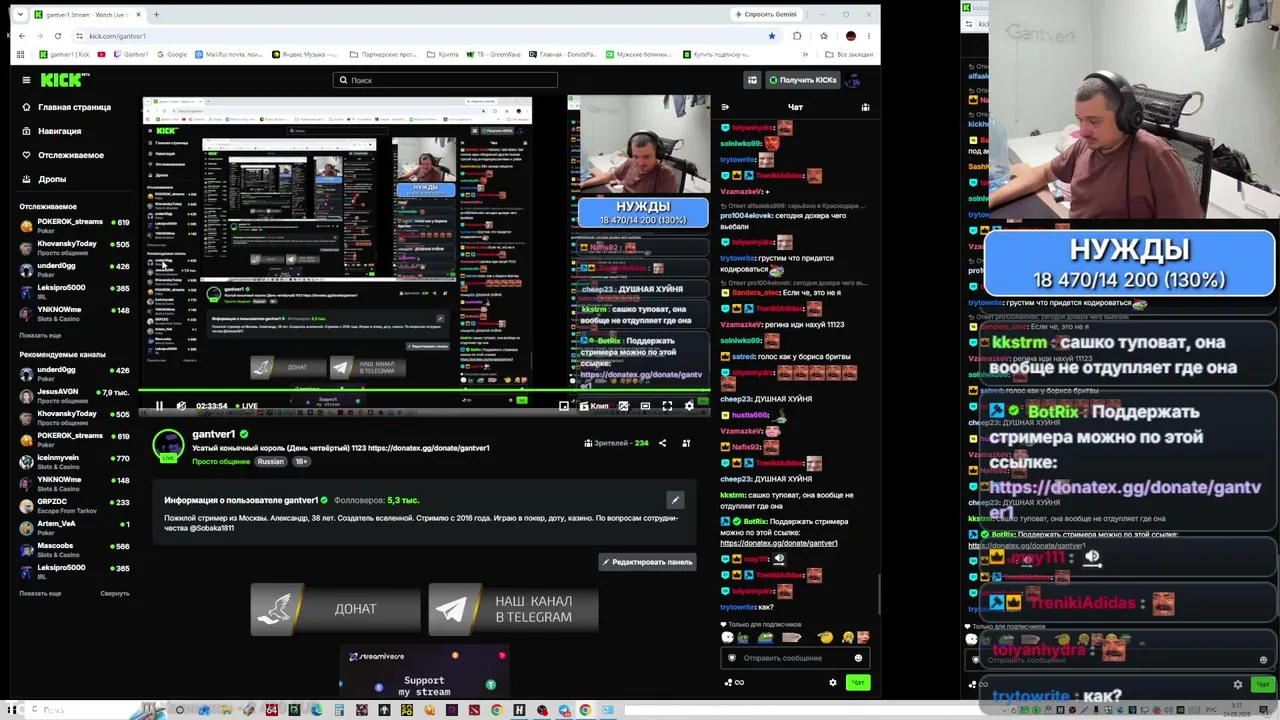Open the browser extensions menu

(x=797, y=36)
